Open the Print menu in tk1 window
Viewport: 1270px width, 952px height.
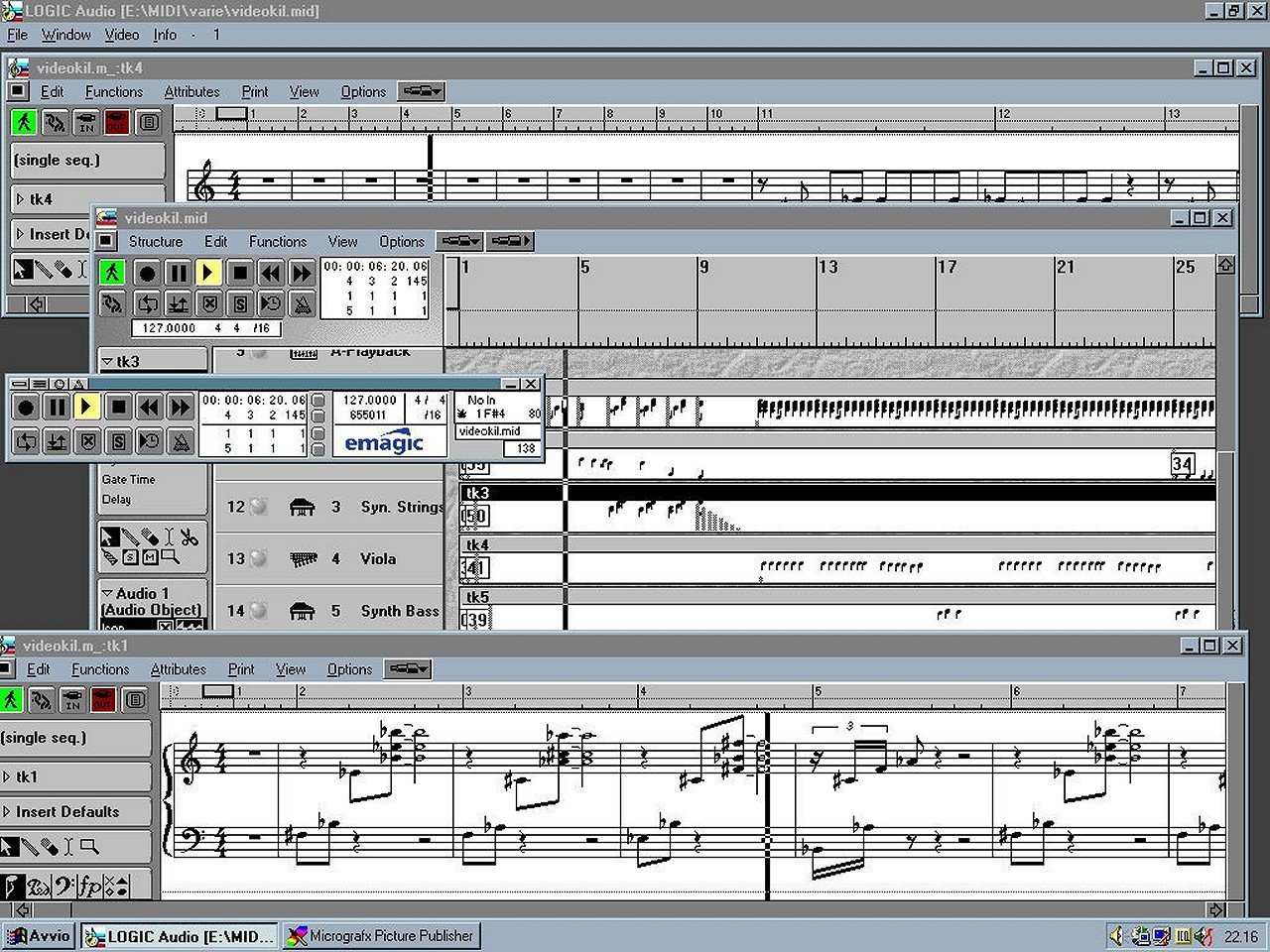[x=241, y=669]
